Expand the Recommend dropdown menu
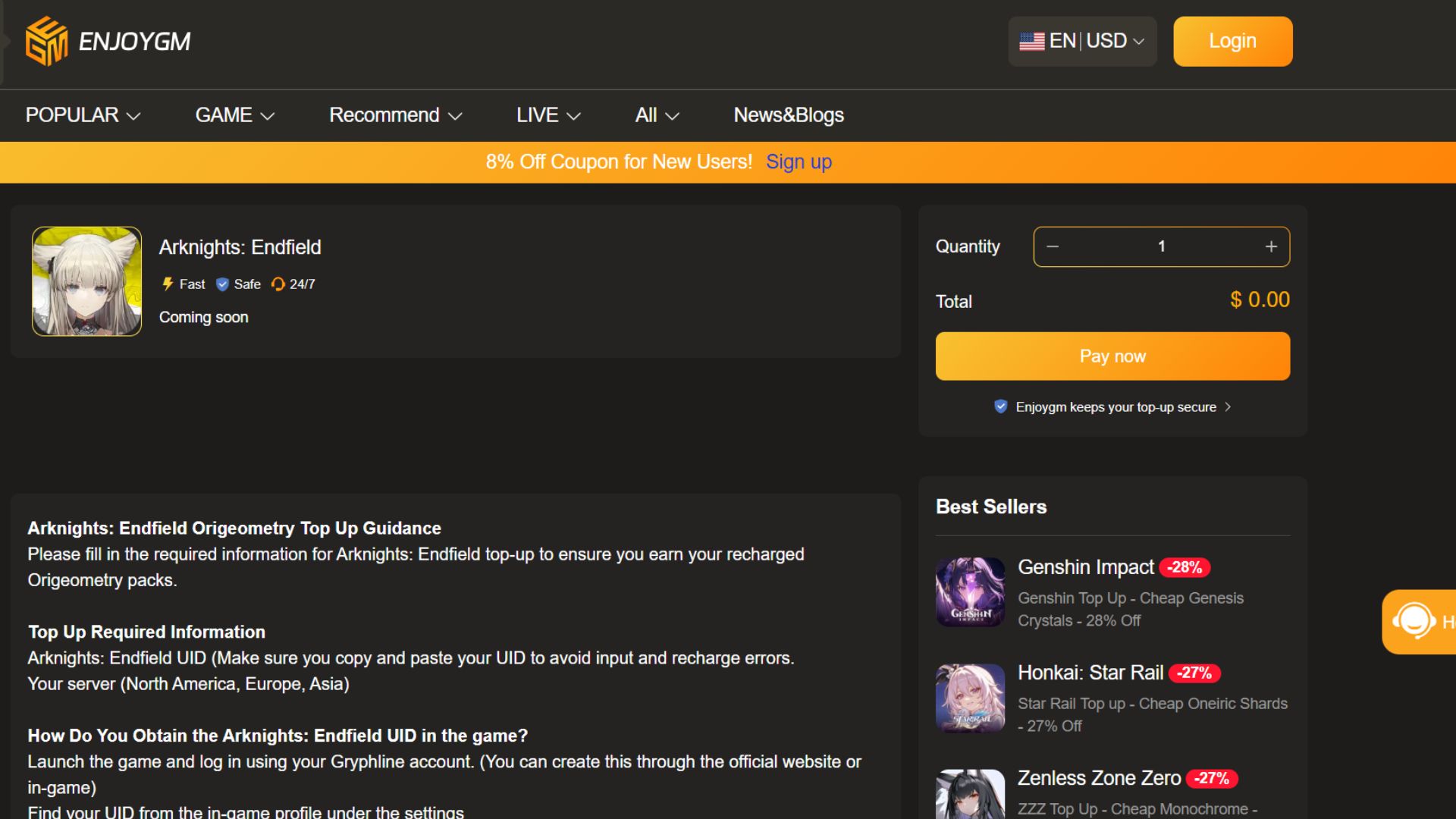The height and width of the screenshot is (819, 1456). click(395, 115)
